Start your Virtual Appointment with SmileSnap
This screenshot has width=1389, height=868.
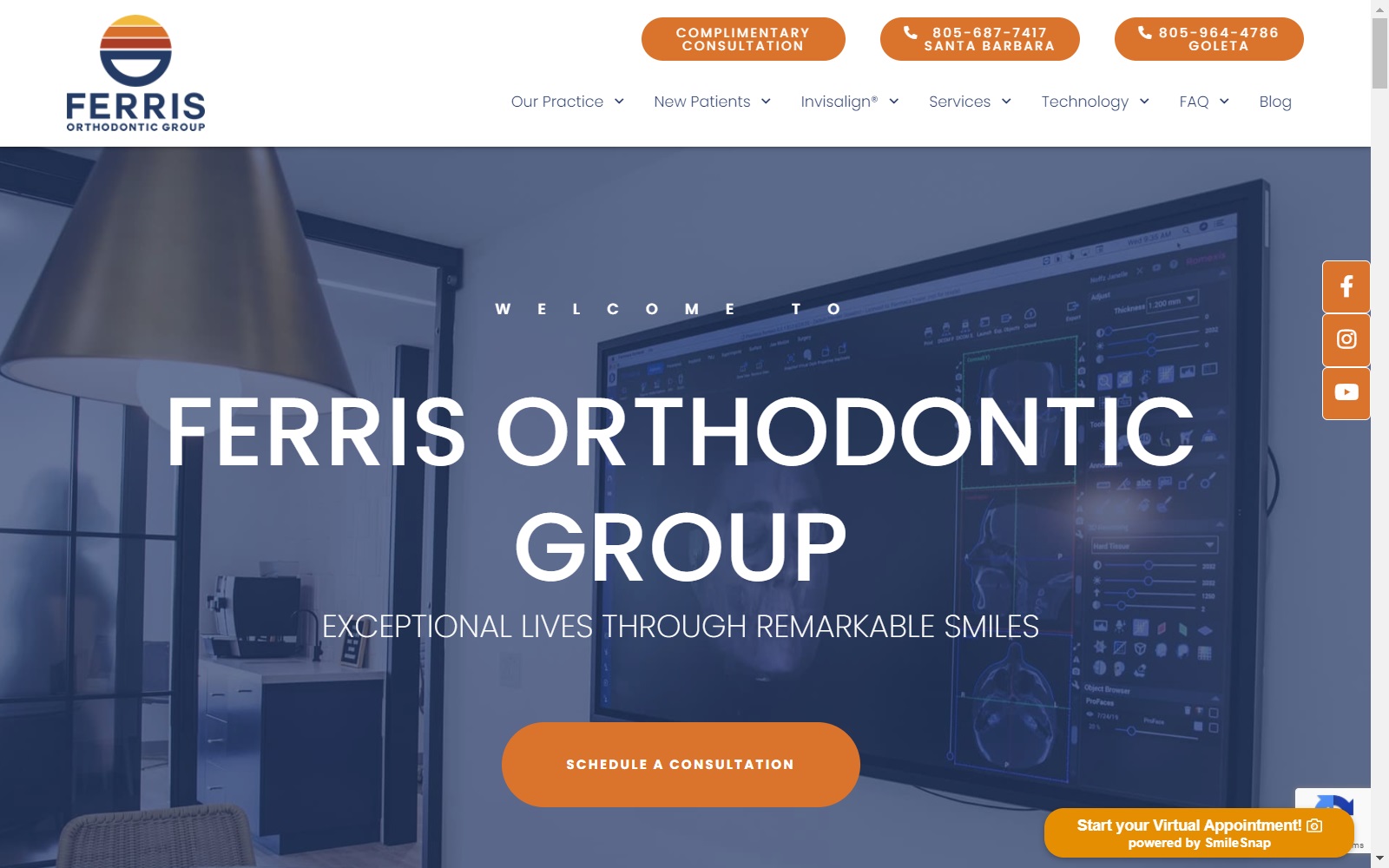pyautogui.click(x=1198, y=833)
